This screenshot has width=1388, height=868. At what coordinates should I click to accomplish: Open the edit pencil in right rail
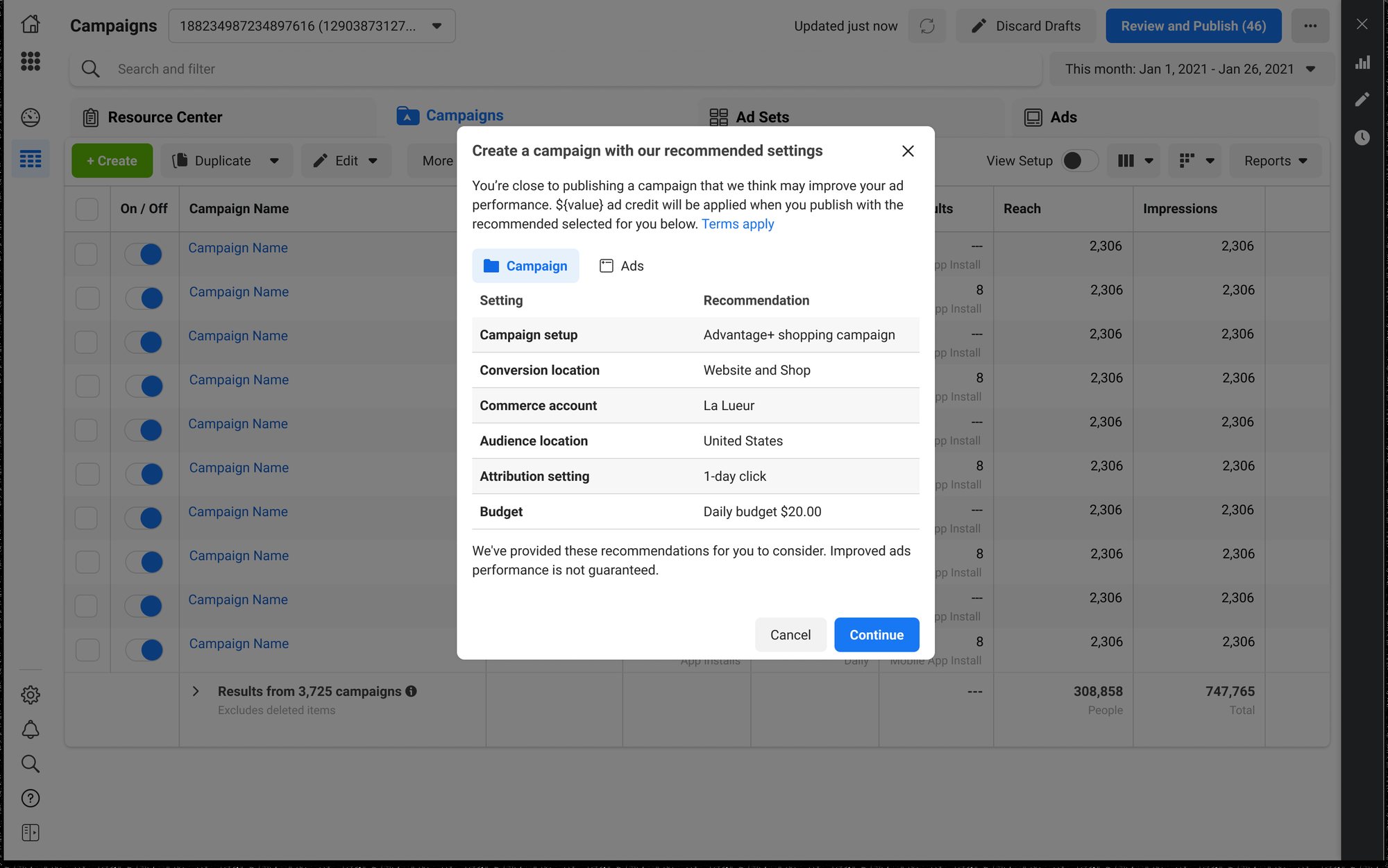pyautogui.click(x=1362, y=99)
